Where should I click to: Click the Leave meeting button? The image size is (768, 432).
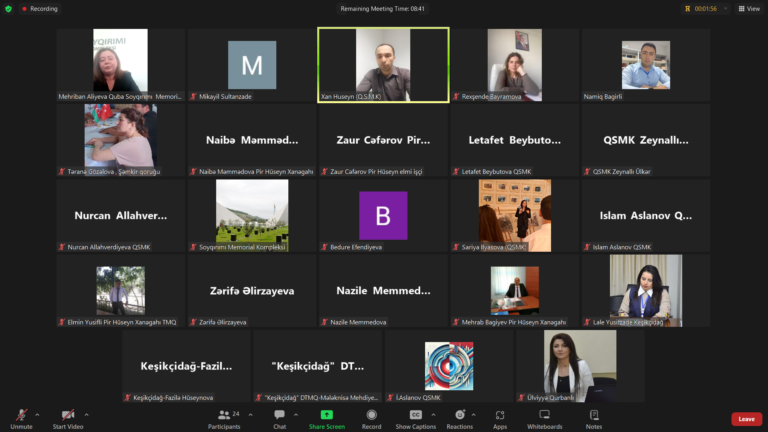tap(746, 419)
